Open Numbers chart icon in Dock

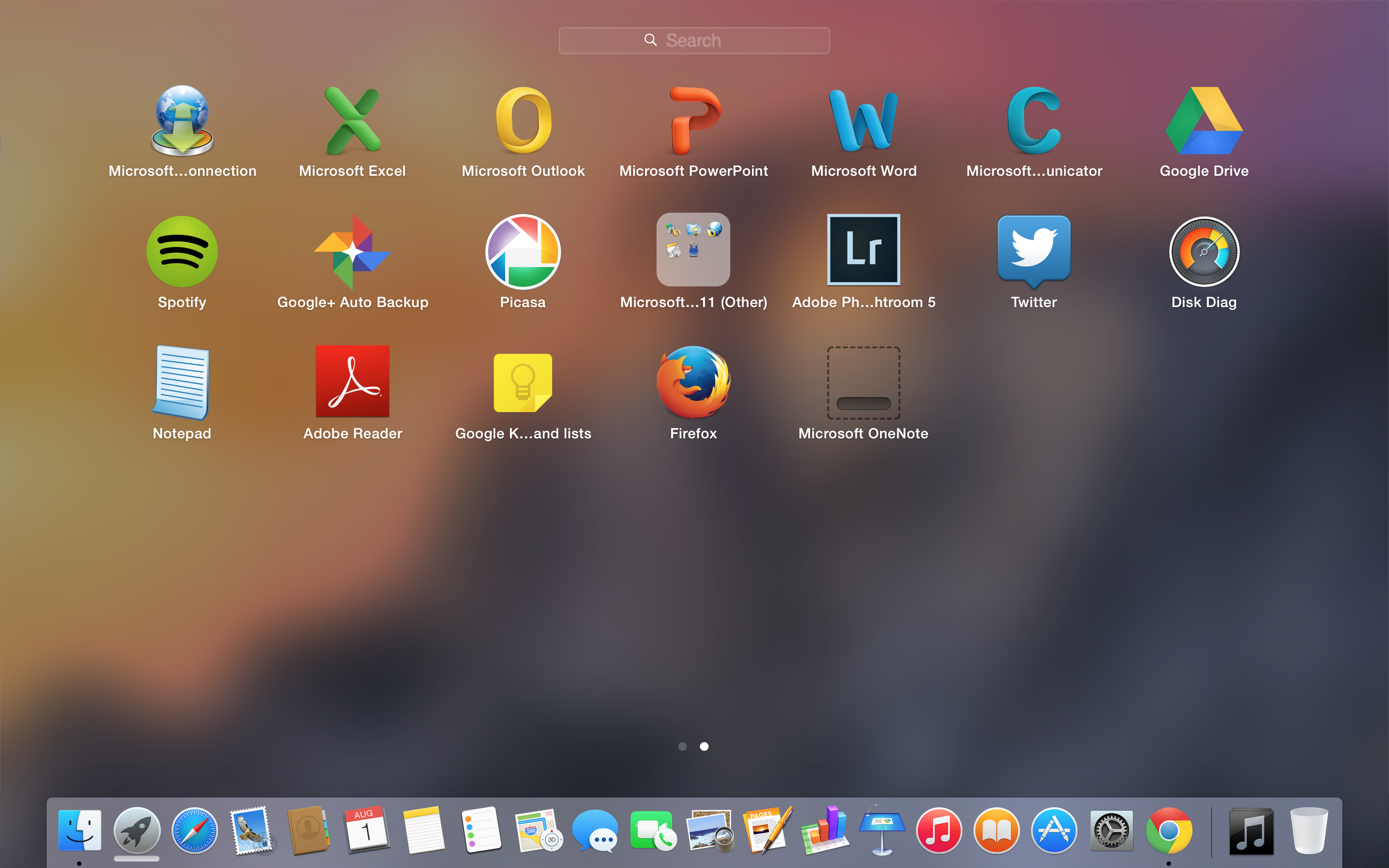(825, 830)
